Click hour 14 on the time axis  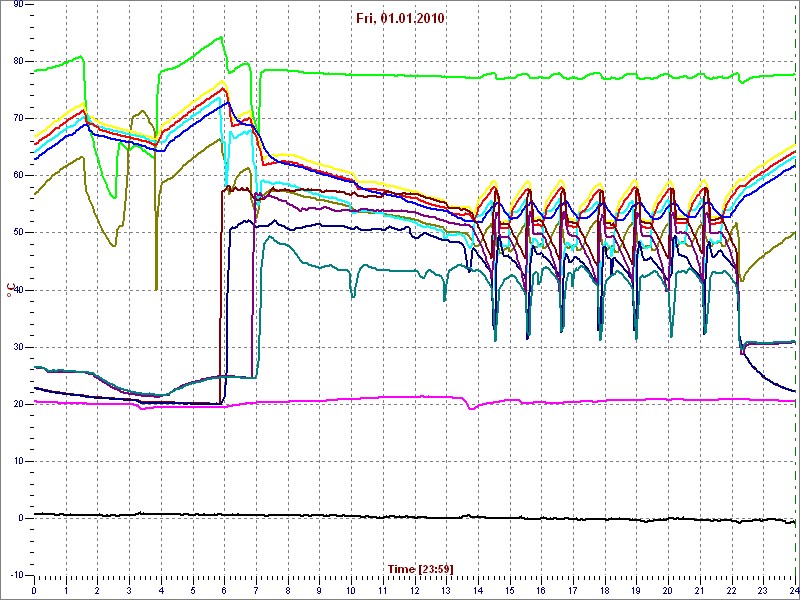478,591
